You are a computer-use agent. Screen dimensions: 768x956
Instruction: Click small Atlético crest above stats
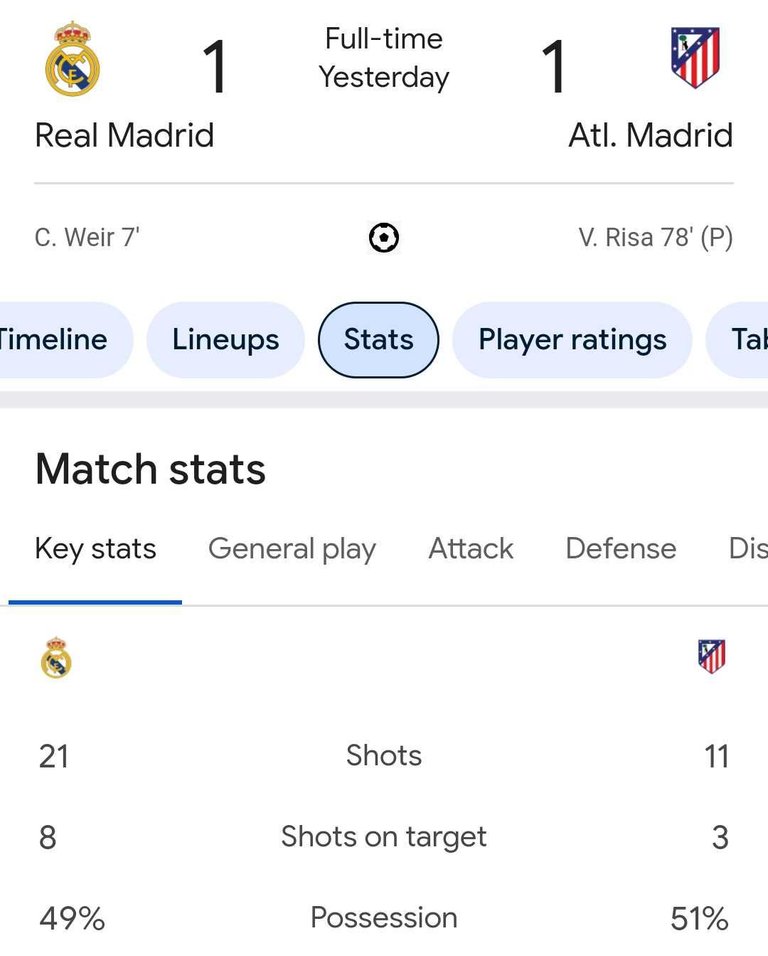(x=711, y=656)
